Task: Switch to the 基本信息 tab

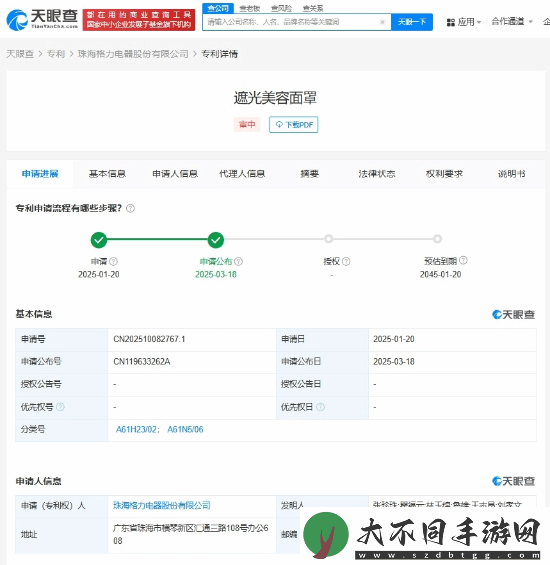Action: pos(107,174)
